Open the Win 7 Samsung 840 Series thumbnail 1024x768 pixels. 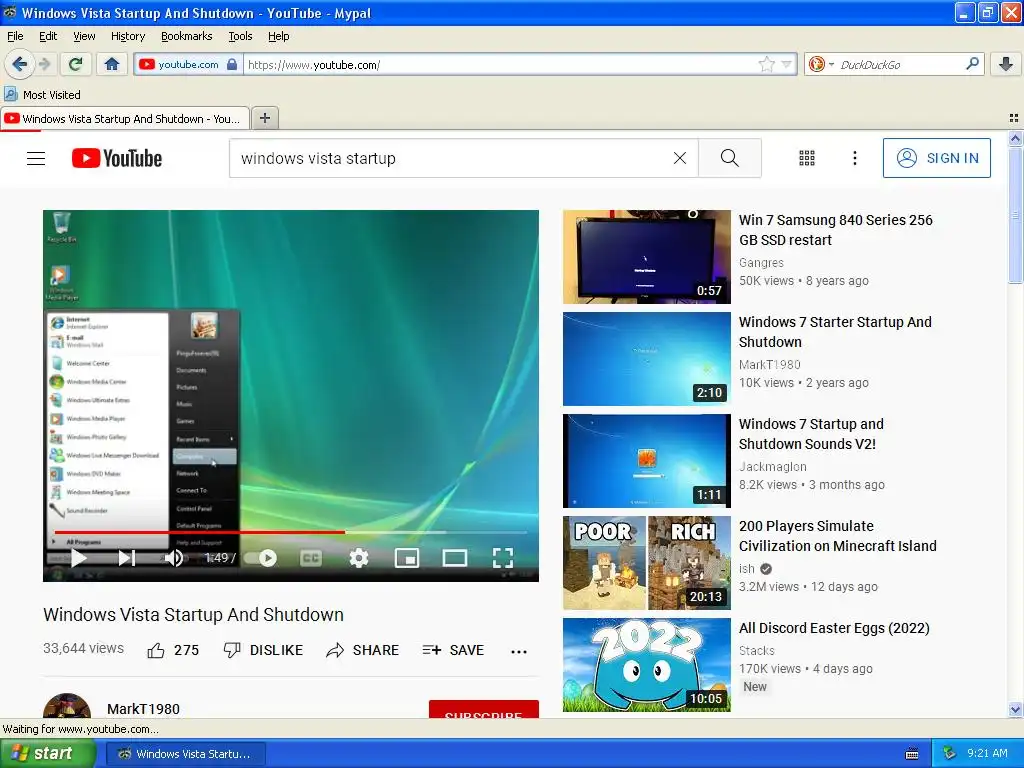[x=647, y=257]
